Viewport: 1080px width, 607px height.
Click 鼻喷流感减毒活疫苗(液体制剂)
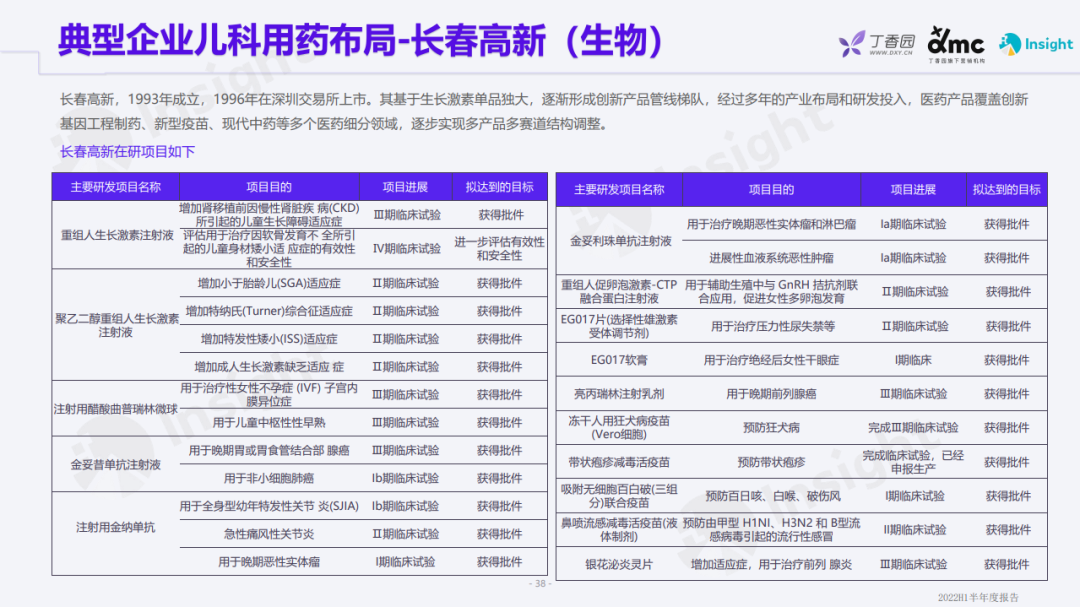pos(619,530)
